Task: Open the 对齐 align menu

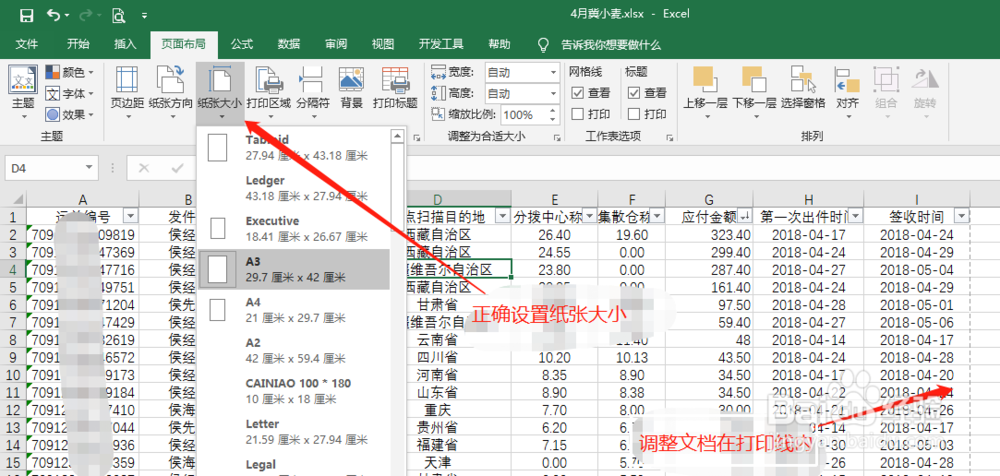Action: pos(848,93)
